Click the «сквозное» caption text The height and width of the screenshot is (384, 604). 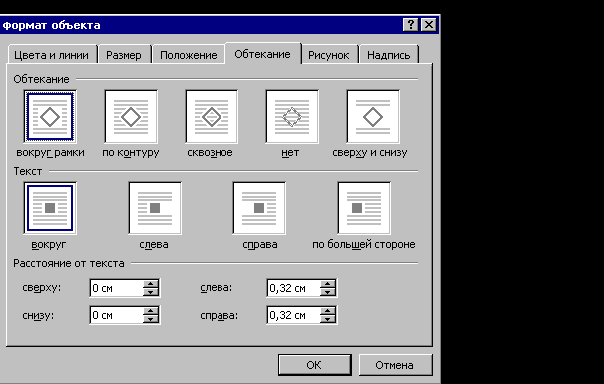click(x=210, y=153)
